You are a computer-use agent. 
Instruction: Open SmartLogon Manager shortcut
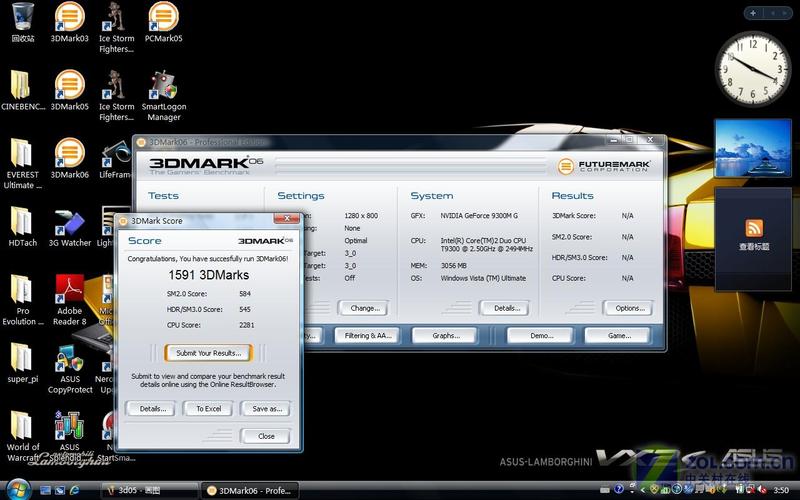pyautogui.click(x=163, y=95)
